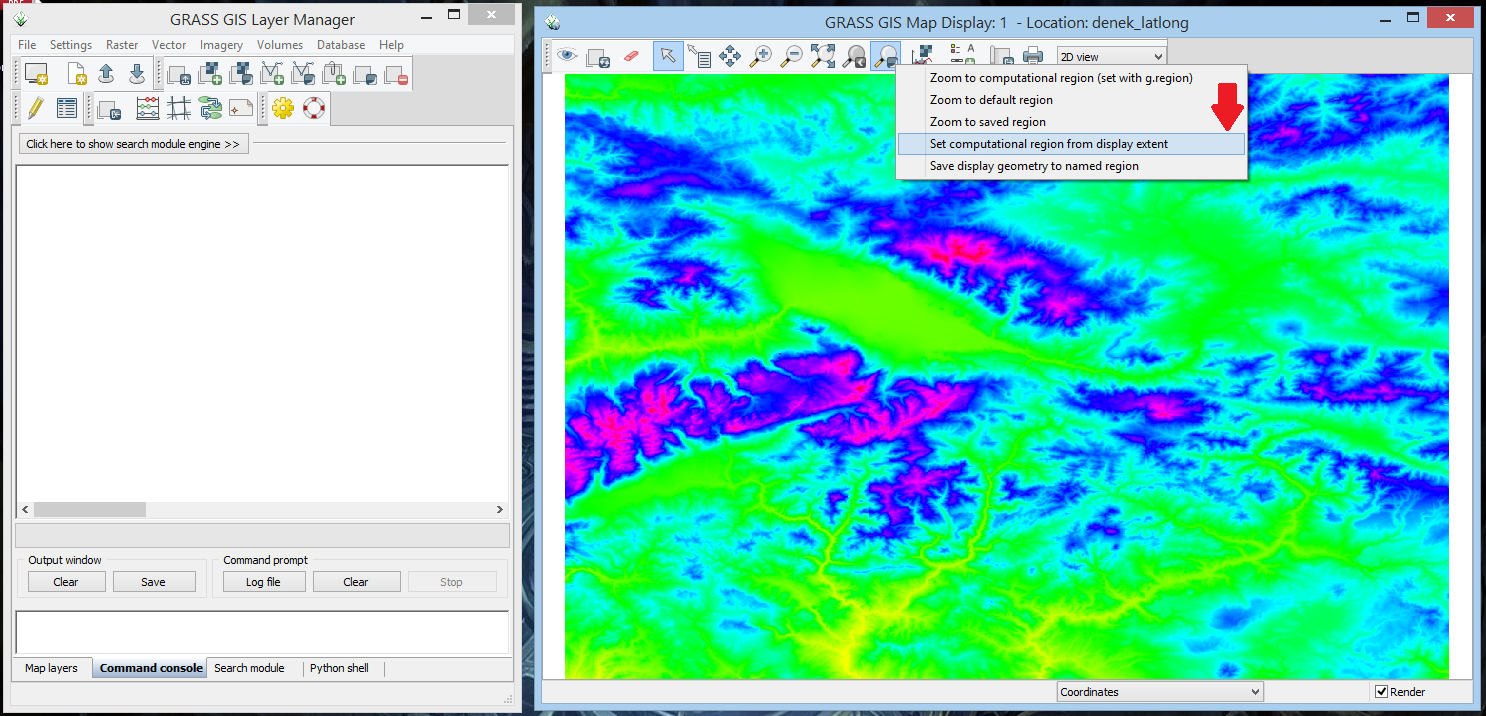Open the Database menu
The width and height of the screenshot is (1486, 716).
(341, 45)
